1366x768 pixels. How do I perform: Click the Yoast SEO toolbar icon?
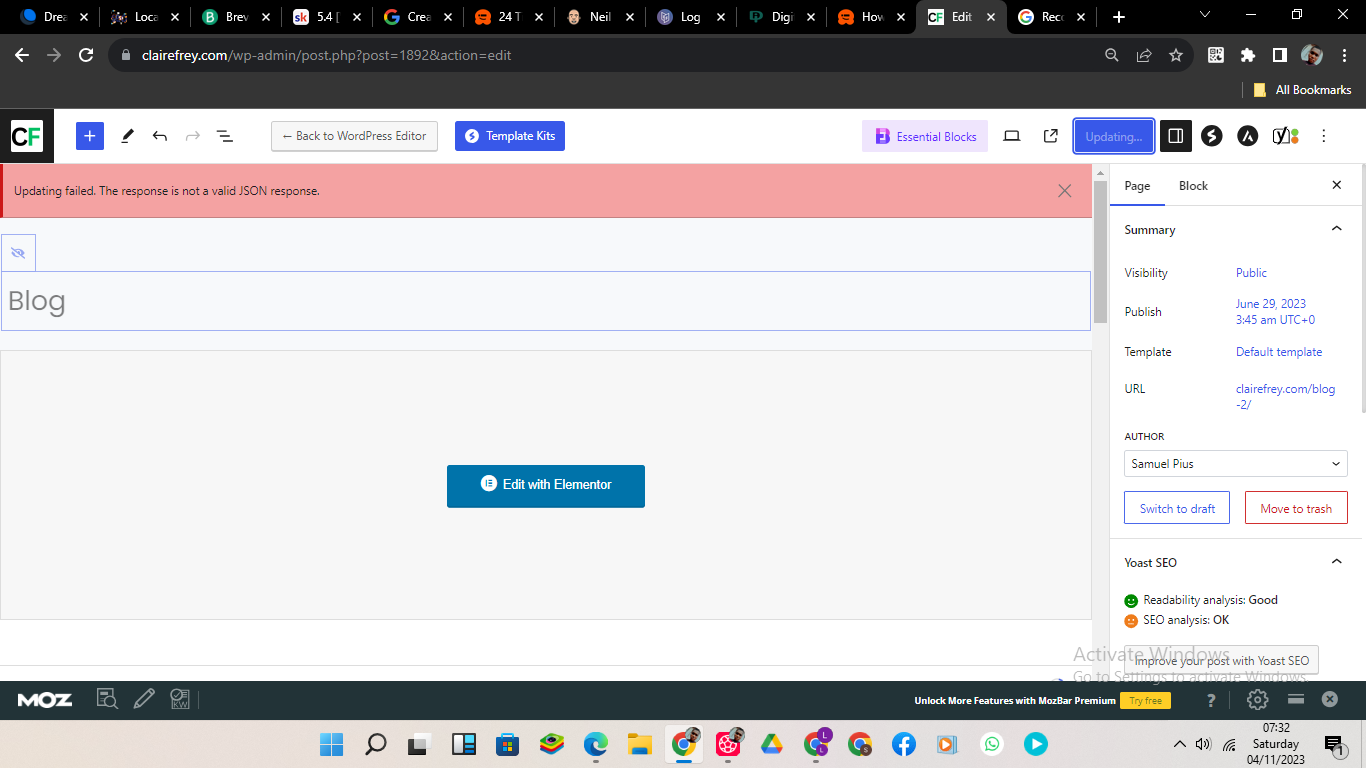(x=1283, y=135)
